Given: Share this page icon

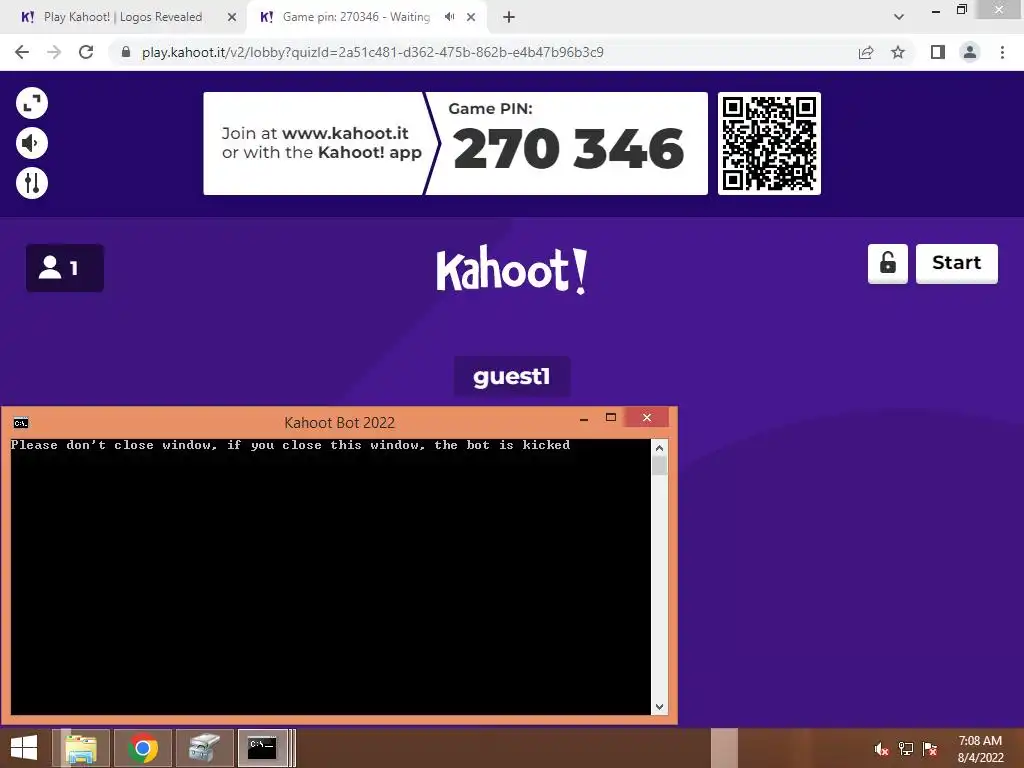Looking at the screenshot, I should (866, 52).
